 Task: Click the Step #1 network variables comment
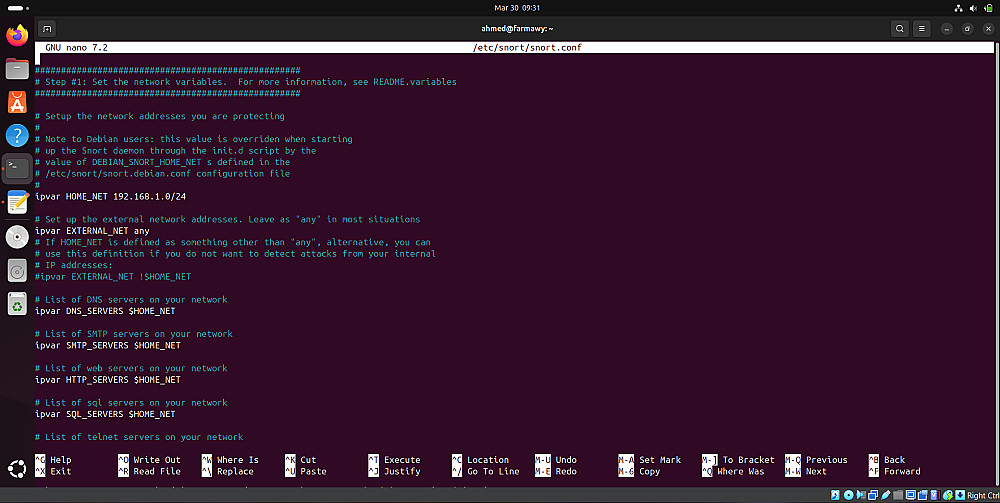click(246, 82)
